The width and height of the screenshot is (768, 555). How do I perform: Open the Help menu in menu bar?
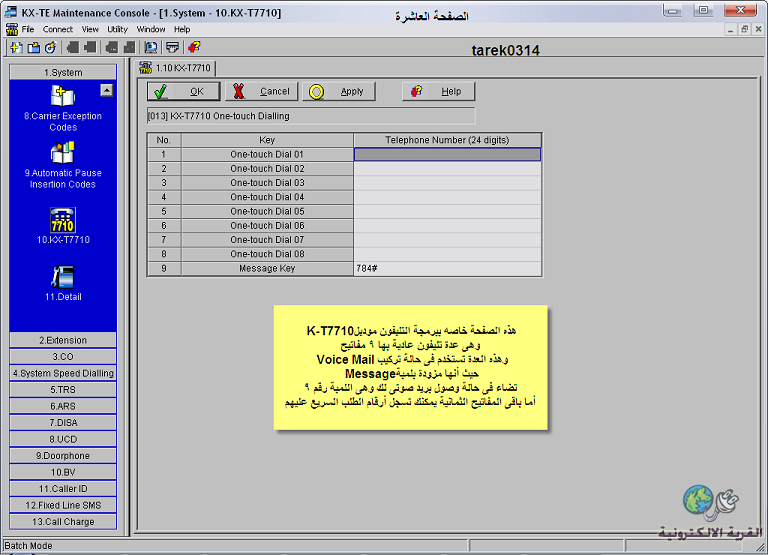click(182, 29)
